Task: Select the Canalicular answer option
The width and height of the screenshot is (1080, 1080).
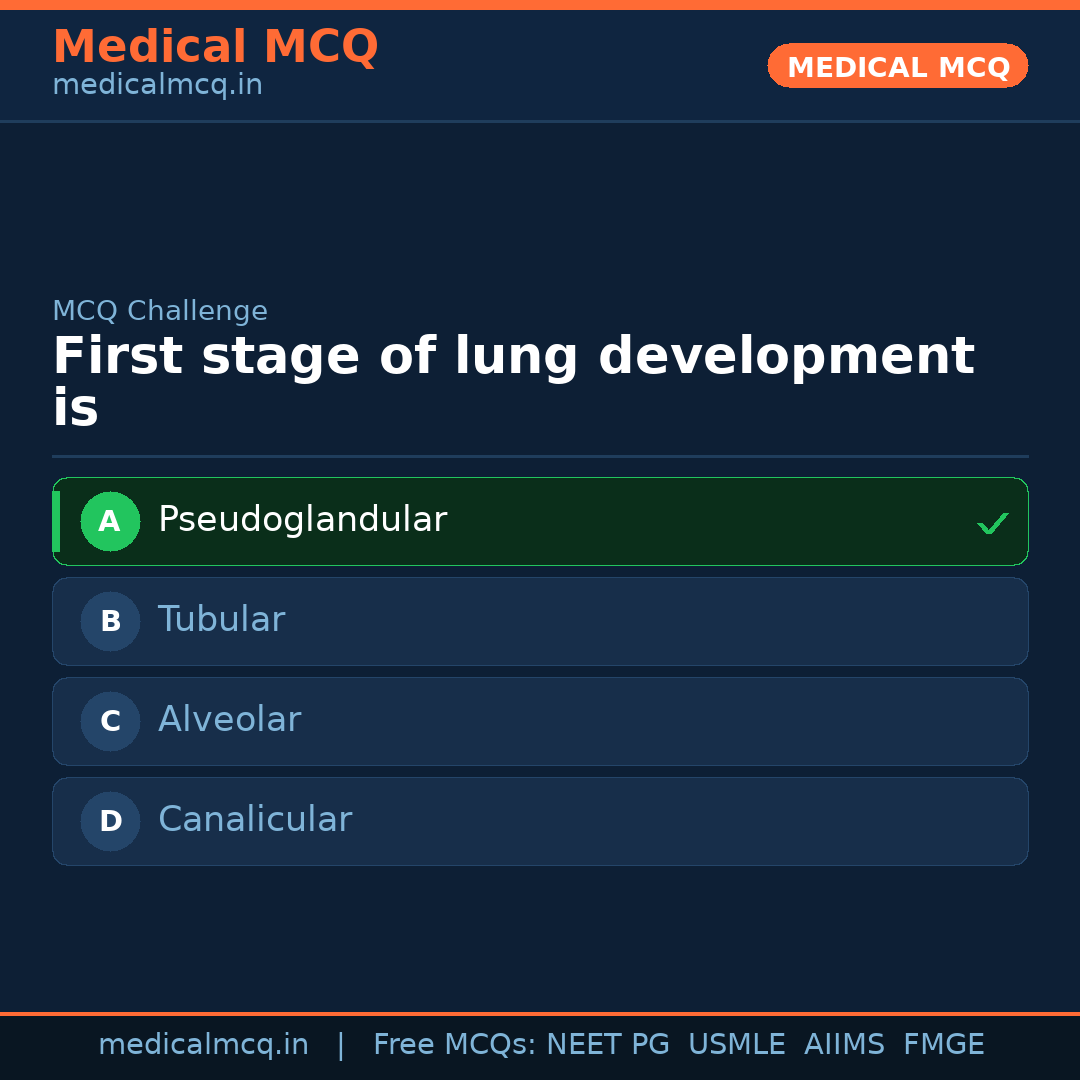Action: click(x=540, y=821)
